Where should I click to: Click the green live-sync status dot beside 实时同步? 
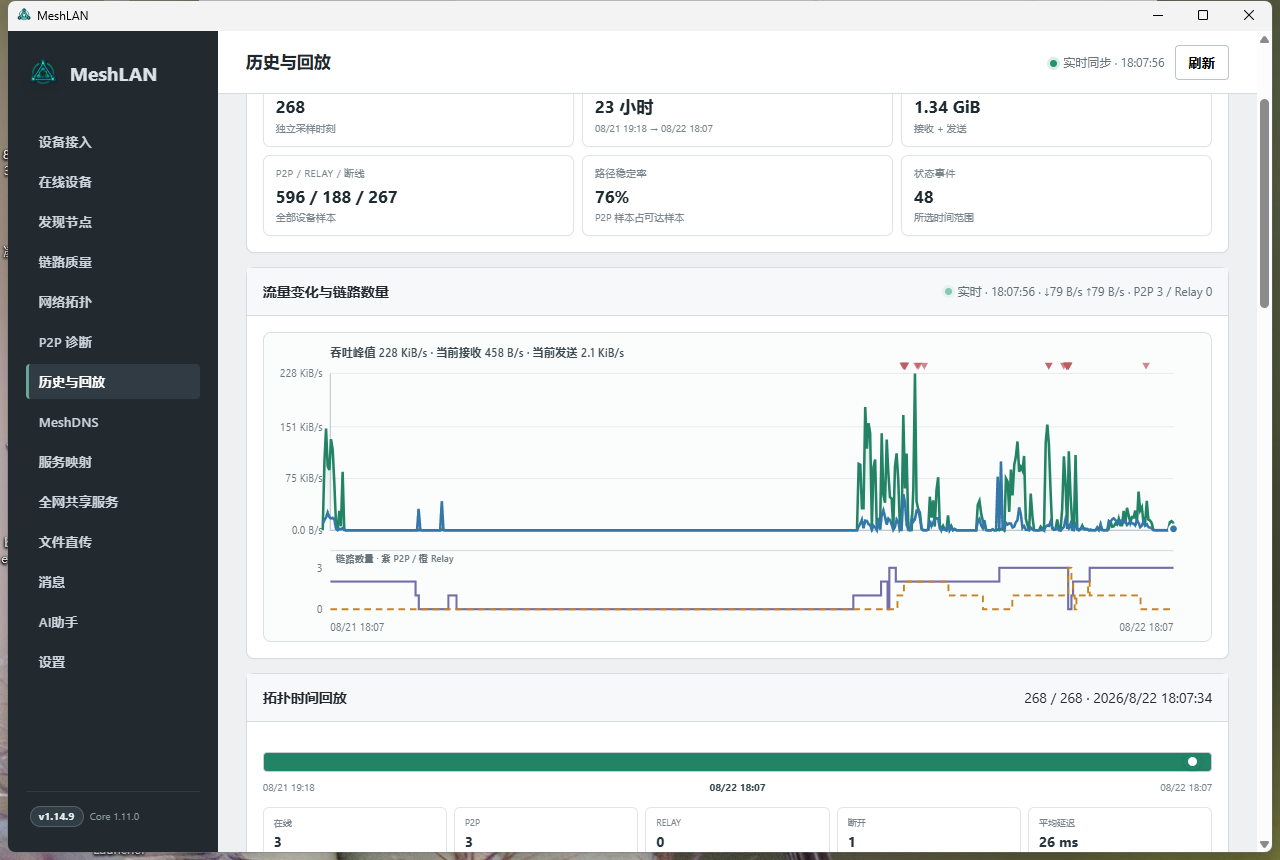click(1053, 63)
